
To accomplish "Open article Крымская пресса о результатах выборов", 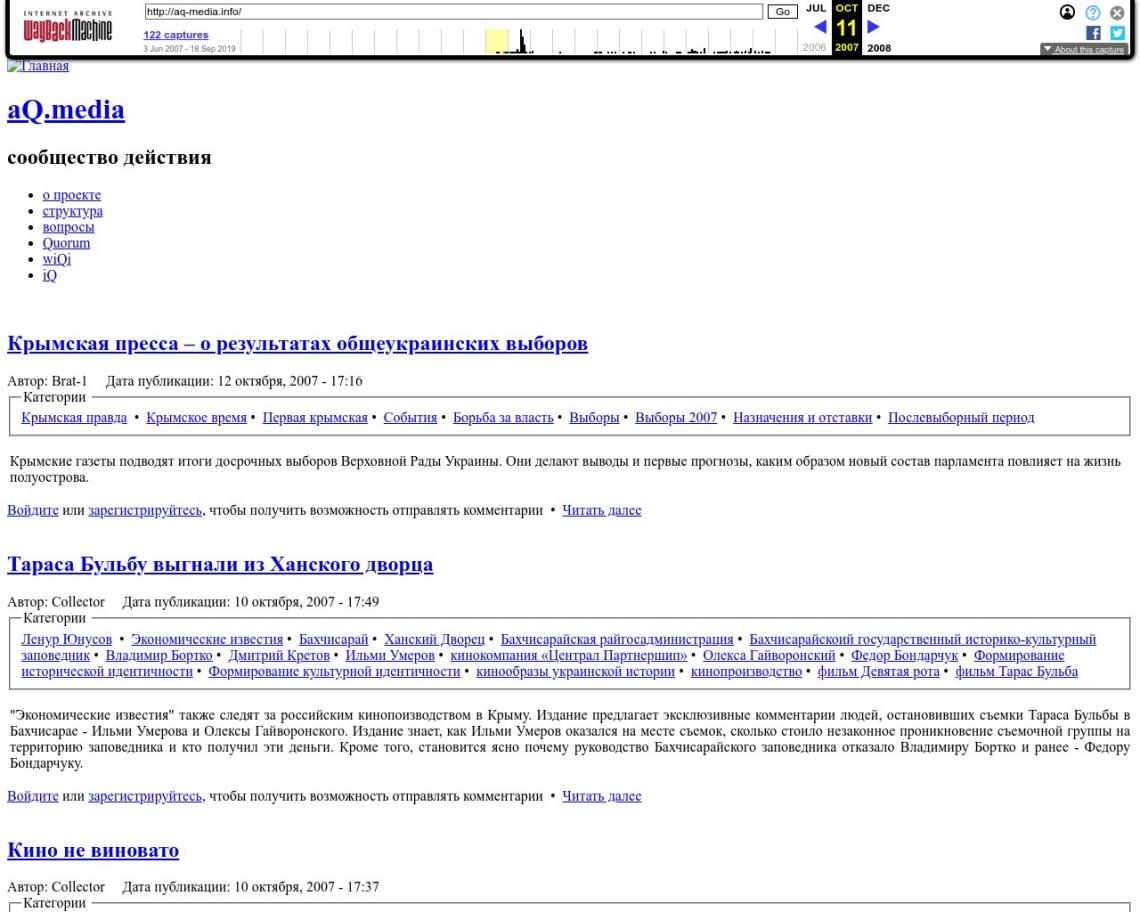I will pos(297,343).
